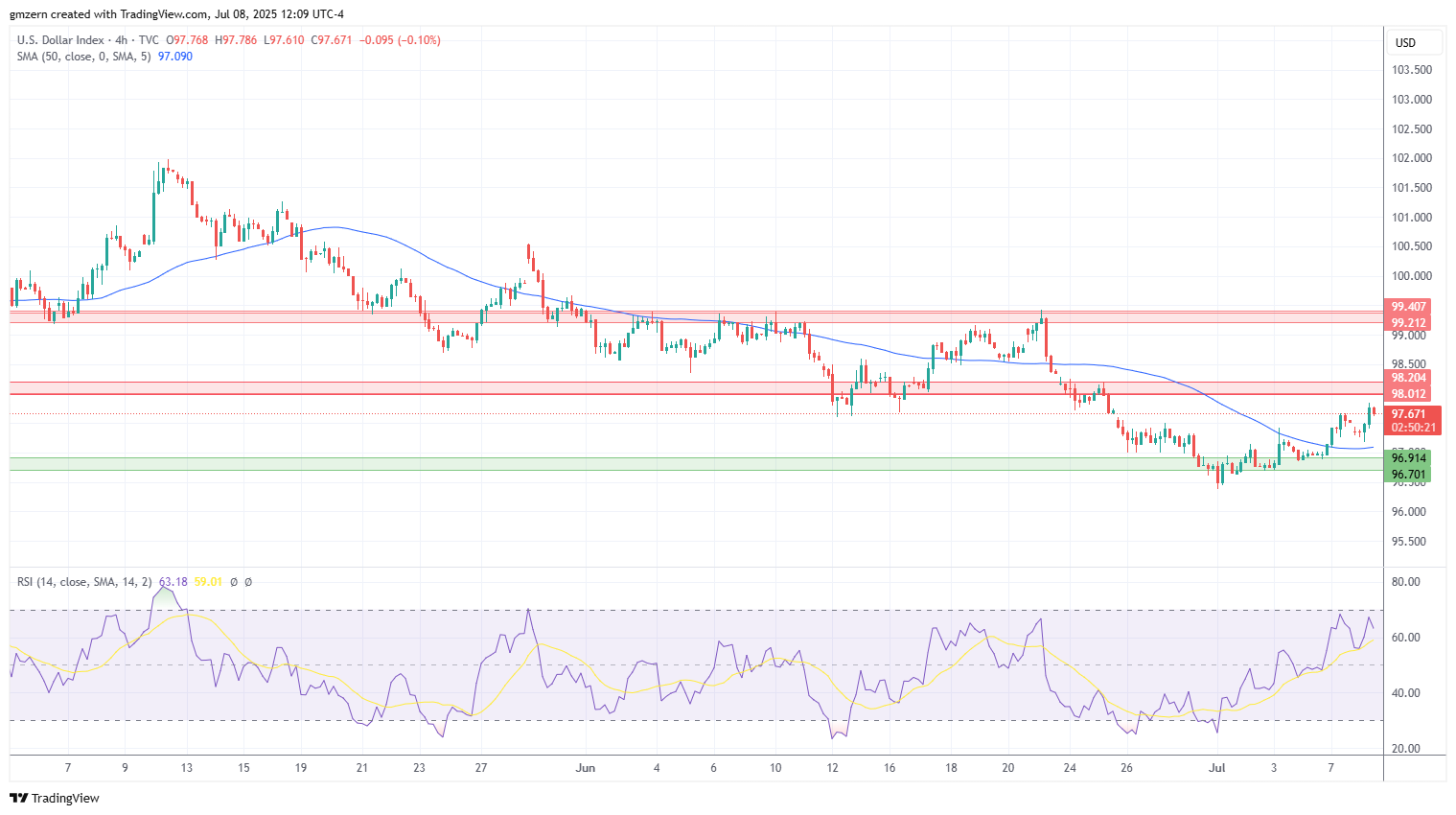The image size is (1456, 815).
Task: Click the 99.212 price tag
Action: tap(1409, 323)
